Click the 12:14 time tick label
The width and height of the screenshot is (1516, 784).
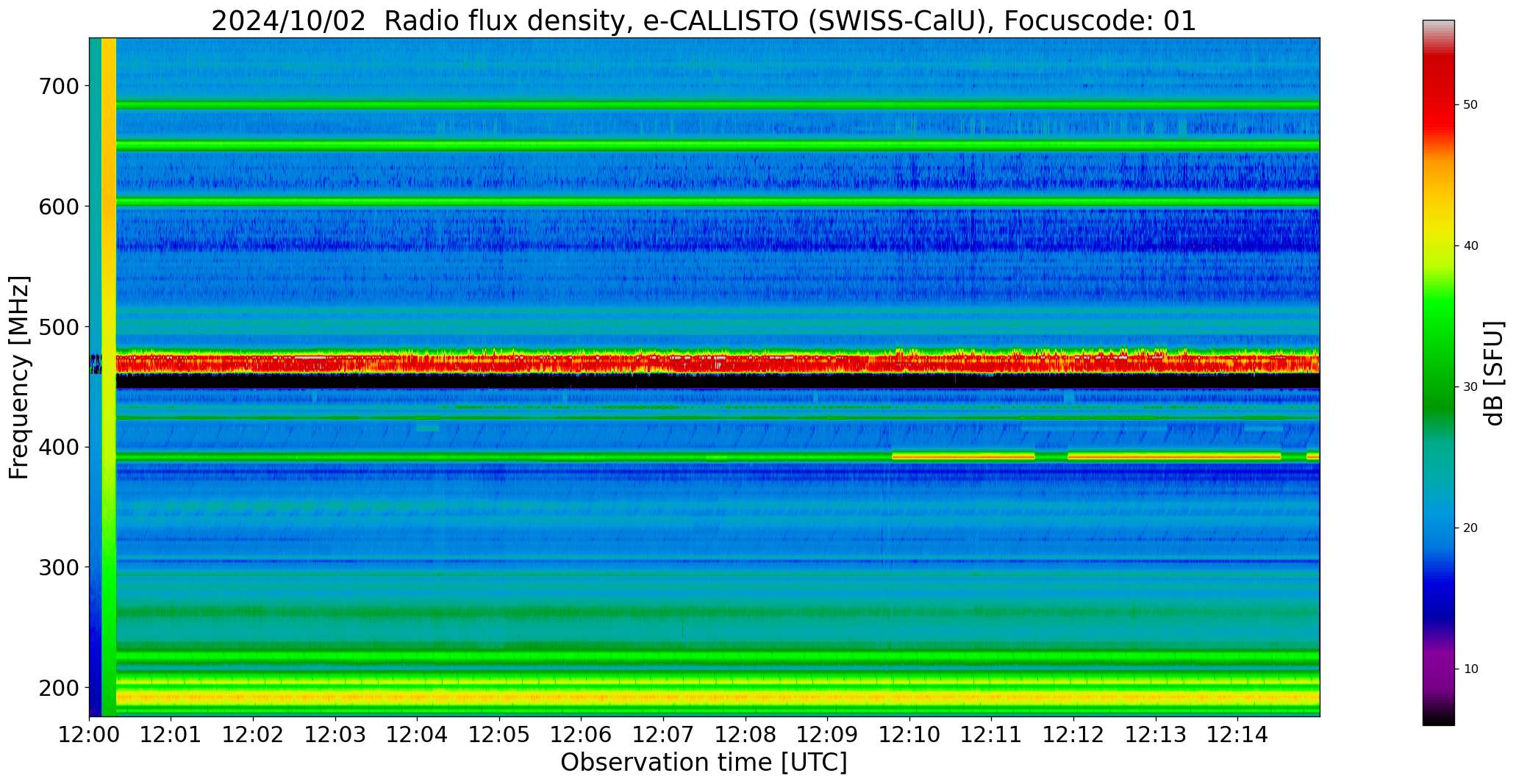1238,735
